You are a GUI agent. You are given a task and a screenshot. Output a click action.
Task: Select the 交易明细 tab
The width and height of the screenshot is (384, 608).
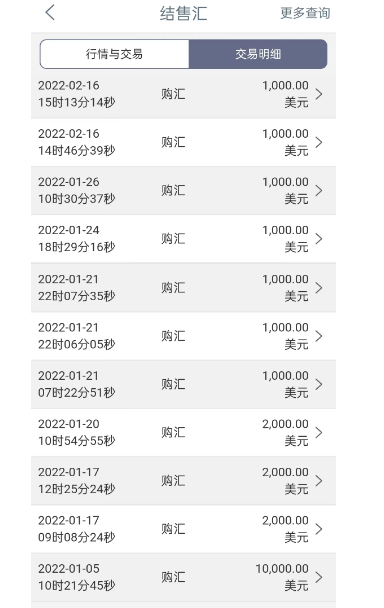[258, 54]
